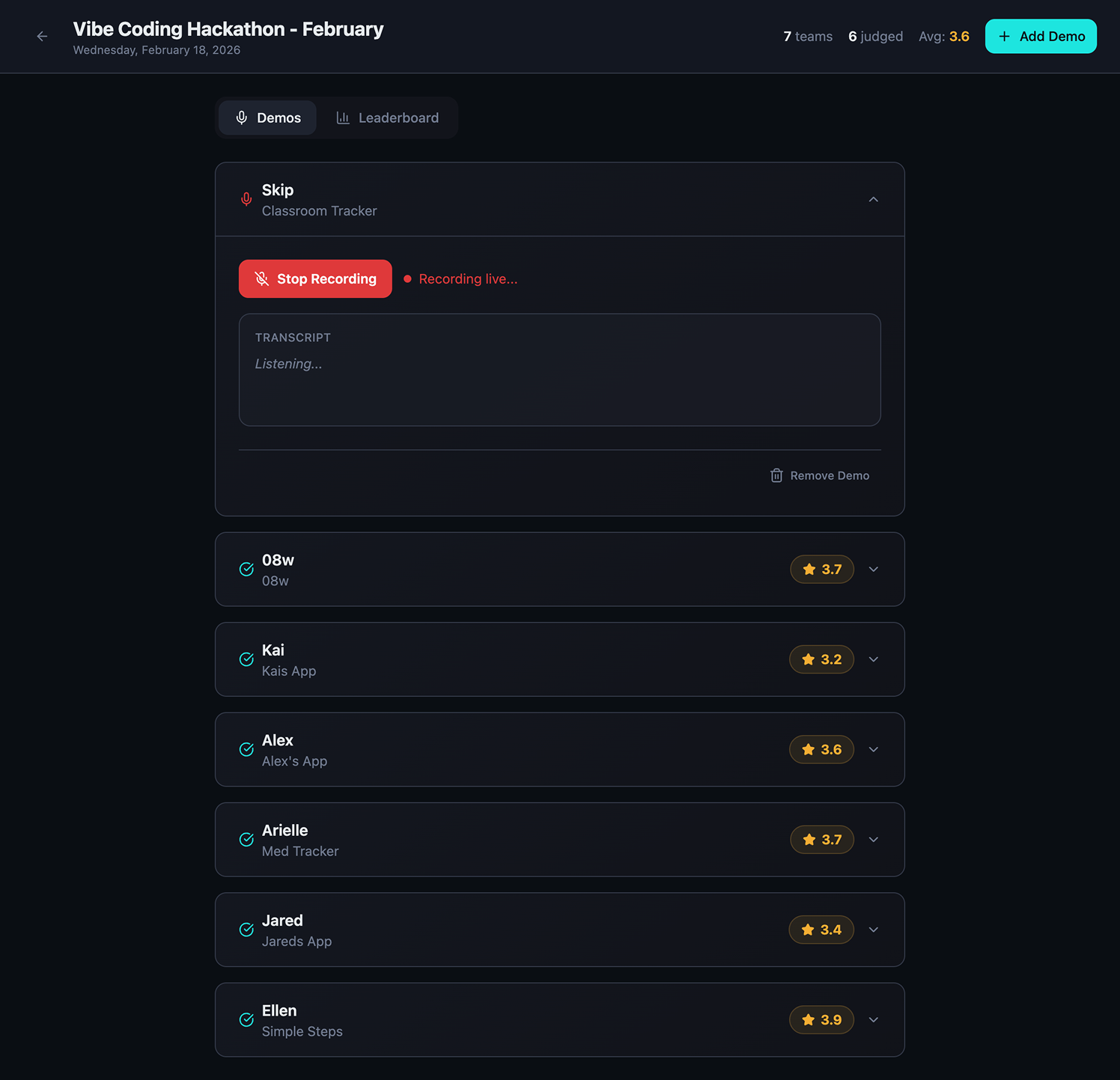
Task: Switch to the Leaderboard tab
Action: [x=388, y=118]
